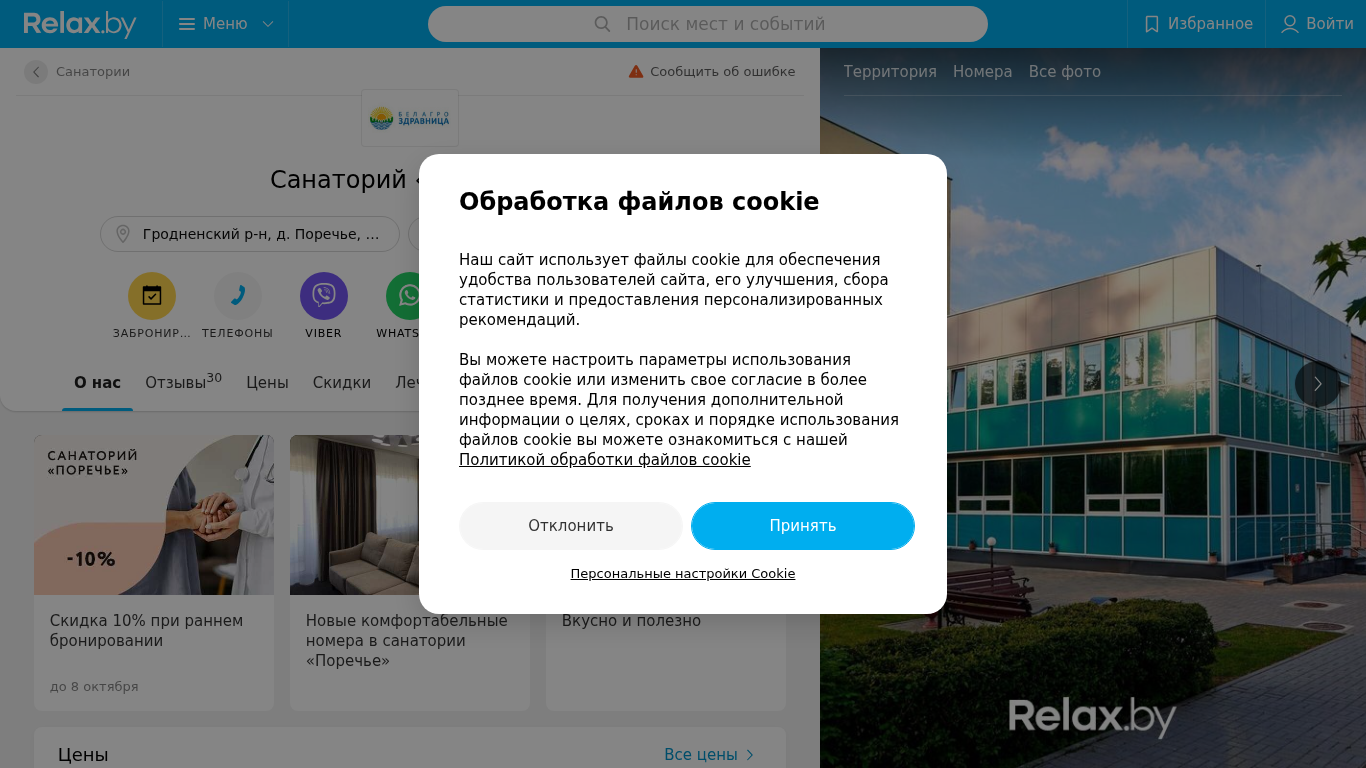The image size is (1366, 768).
Task: Tap the Телефоны phone icon
Action: (x=238, y=296)
